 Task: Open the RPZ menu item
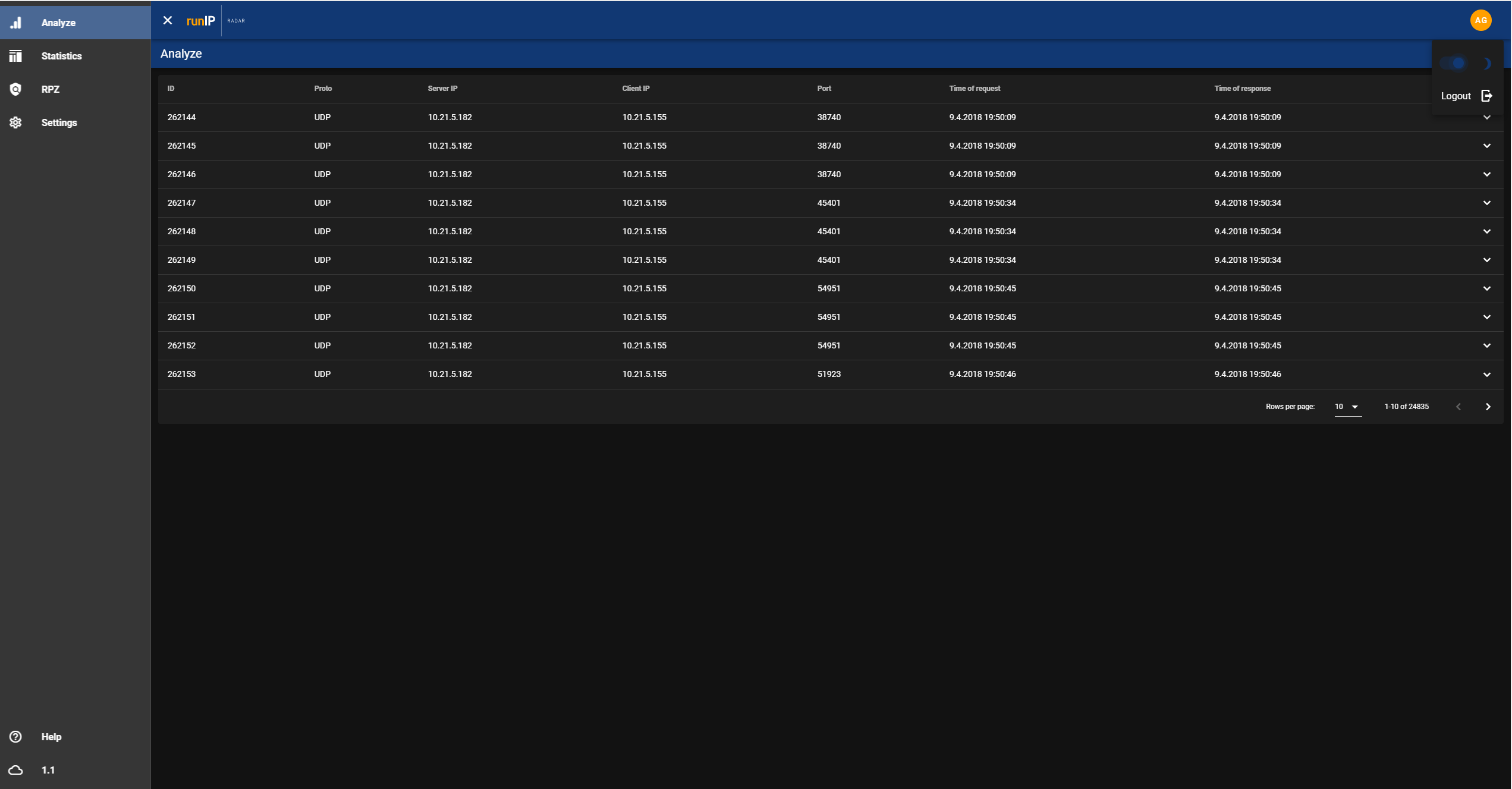51,89
